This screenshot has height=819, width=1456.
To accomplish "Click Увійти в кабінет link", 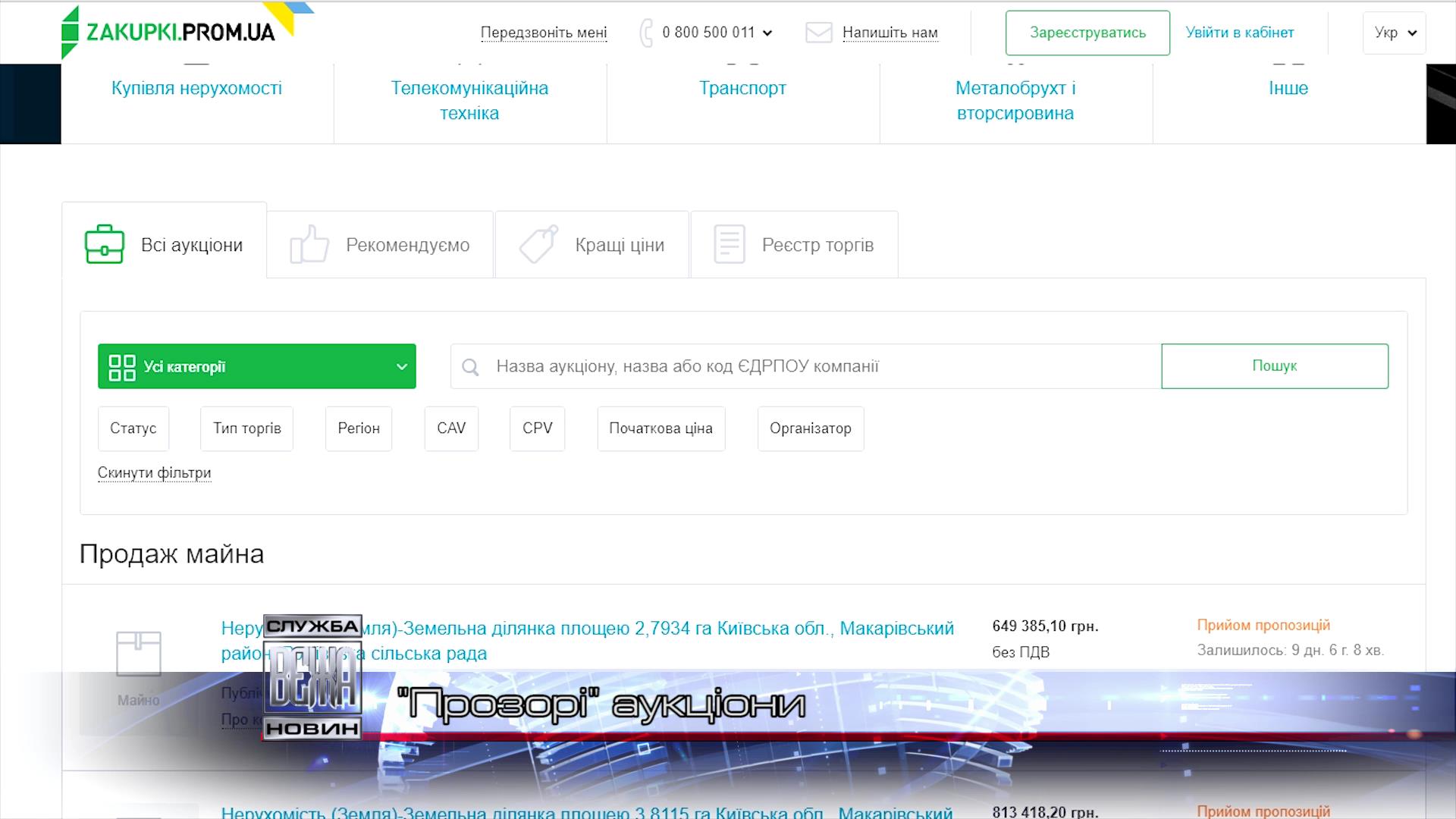I will (x=1240, y=33).
